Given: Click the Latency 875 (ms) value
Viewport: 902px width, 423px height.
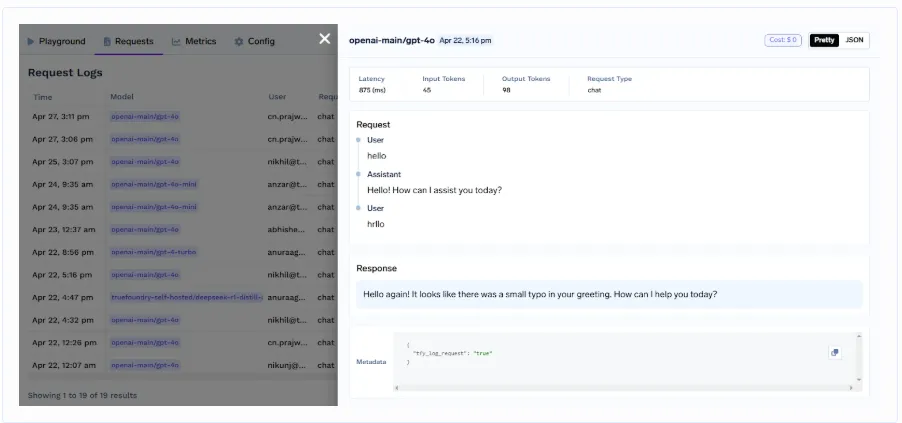Looking at the screenshot, I should [x=372, y=90].
